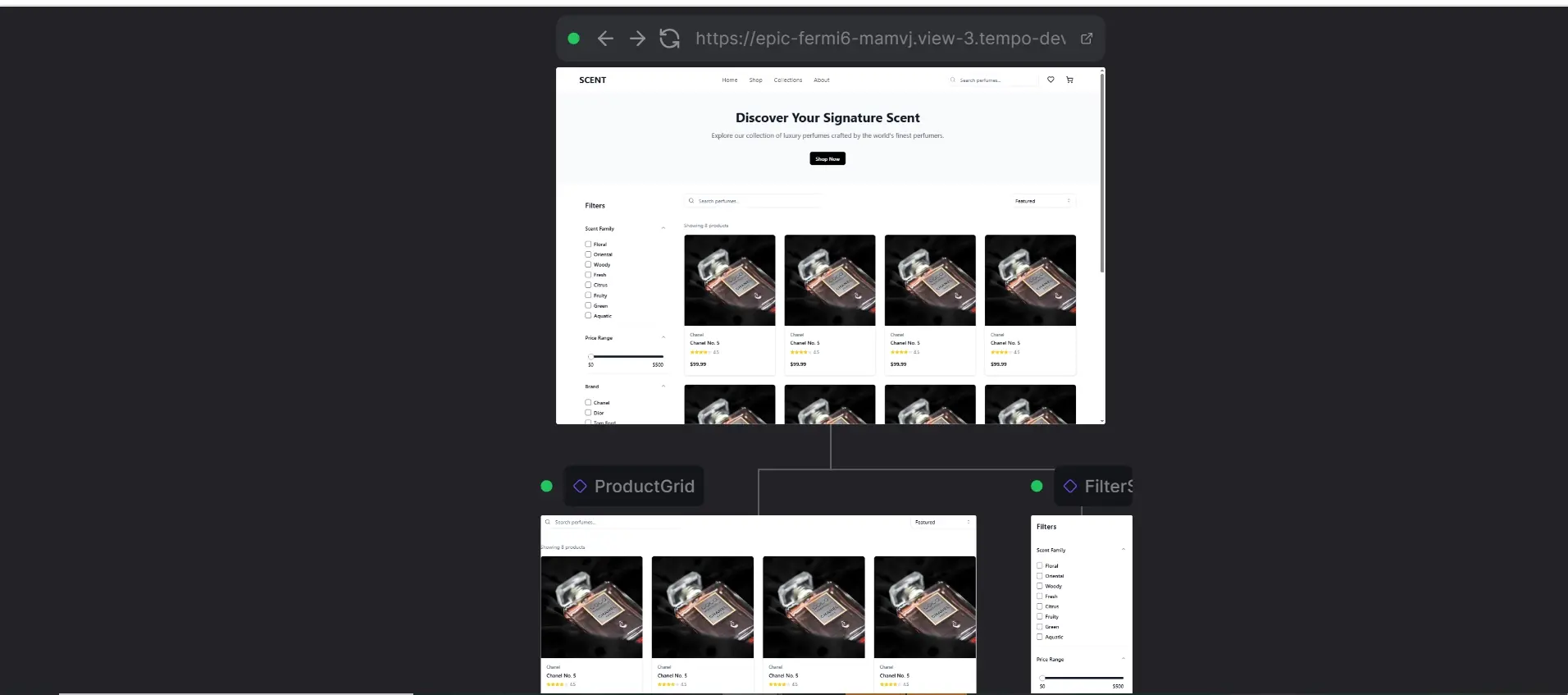Image resolution: width=1568 pixels, height=695 pixels.
Task: Click the SCENT logo in main preview
Action: click(x=592, y=80)
